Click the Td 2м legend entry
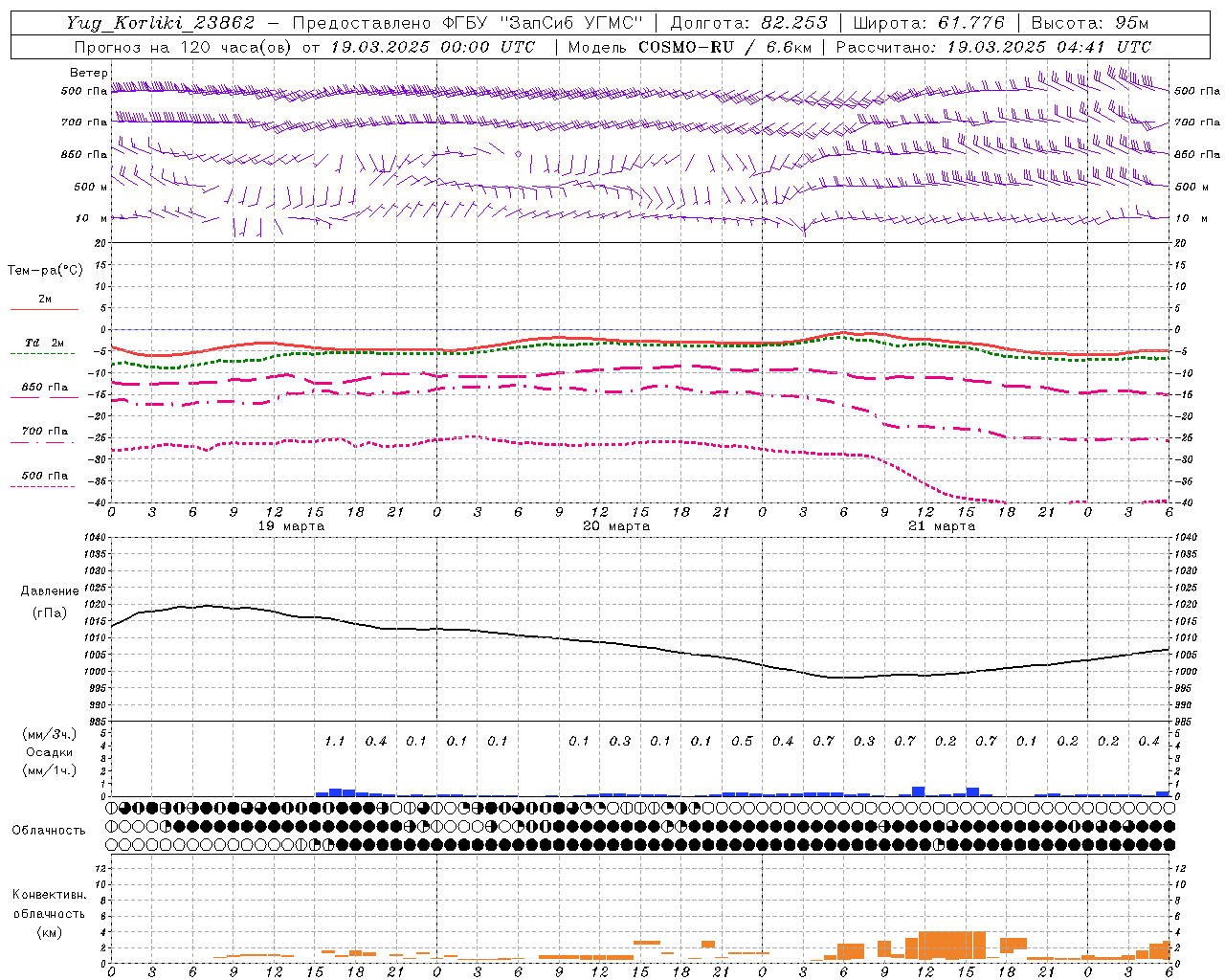1225x980 pixels. pos(45,343)
